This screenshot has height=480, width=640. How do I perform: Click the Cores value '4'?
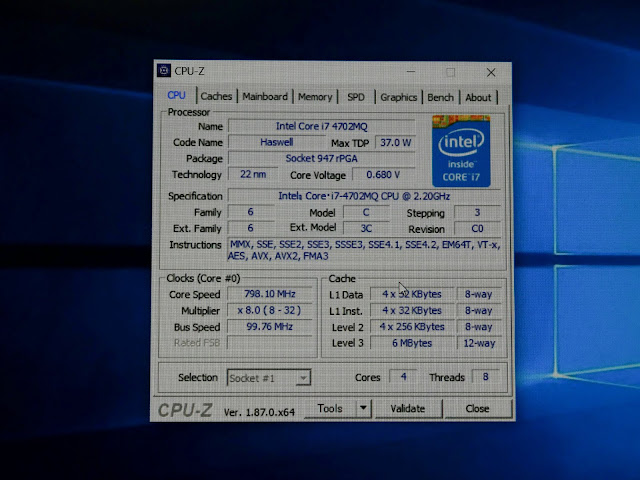403,376
